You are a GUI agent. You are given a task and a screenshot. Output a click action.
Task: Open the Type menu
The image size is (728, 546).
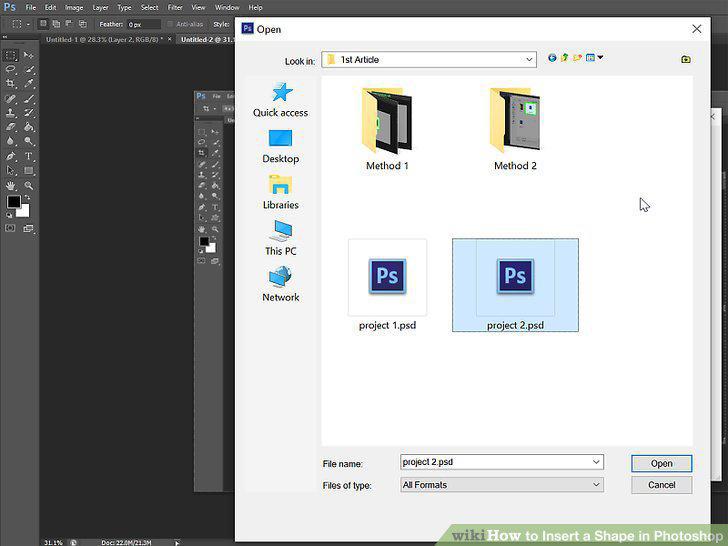click(124, 7)
